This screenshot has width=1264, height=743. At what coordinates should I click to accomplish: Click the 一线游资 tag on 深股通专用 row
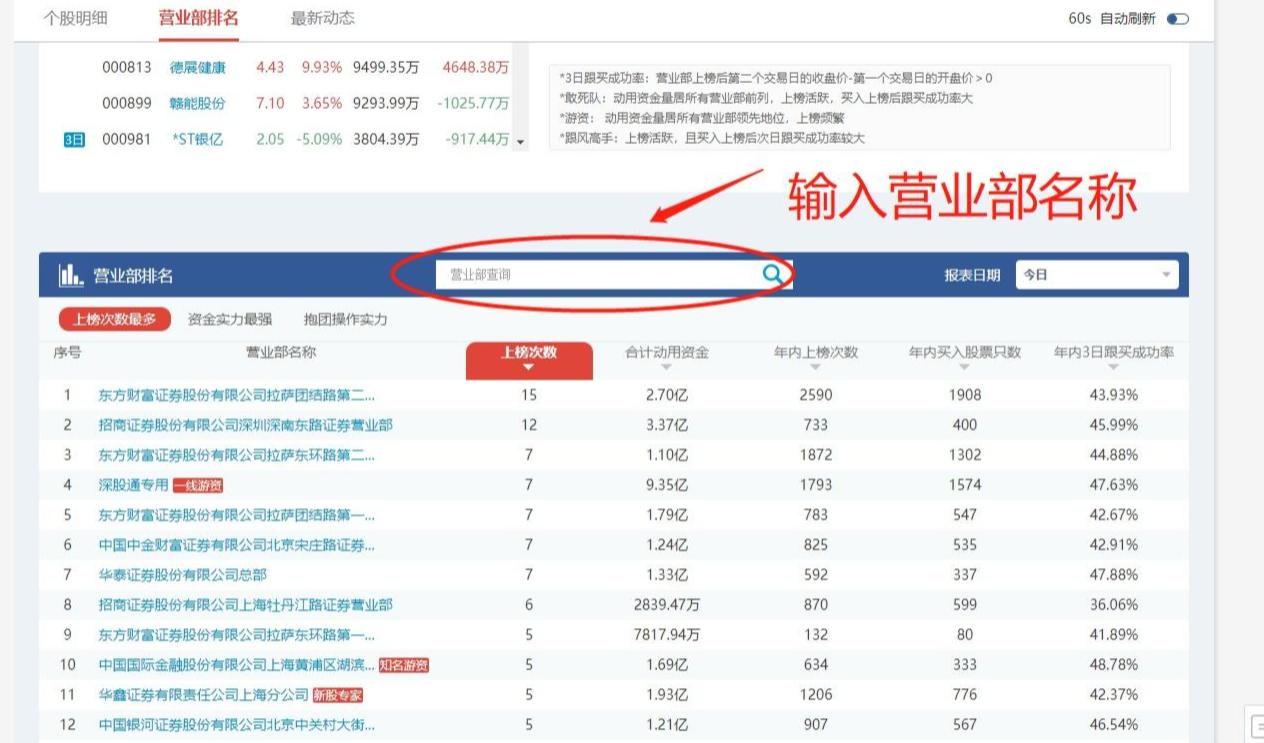pyautogui.click(x=197, y=485)
